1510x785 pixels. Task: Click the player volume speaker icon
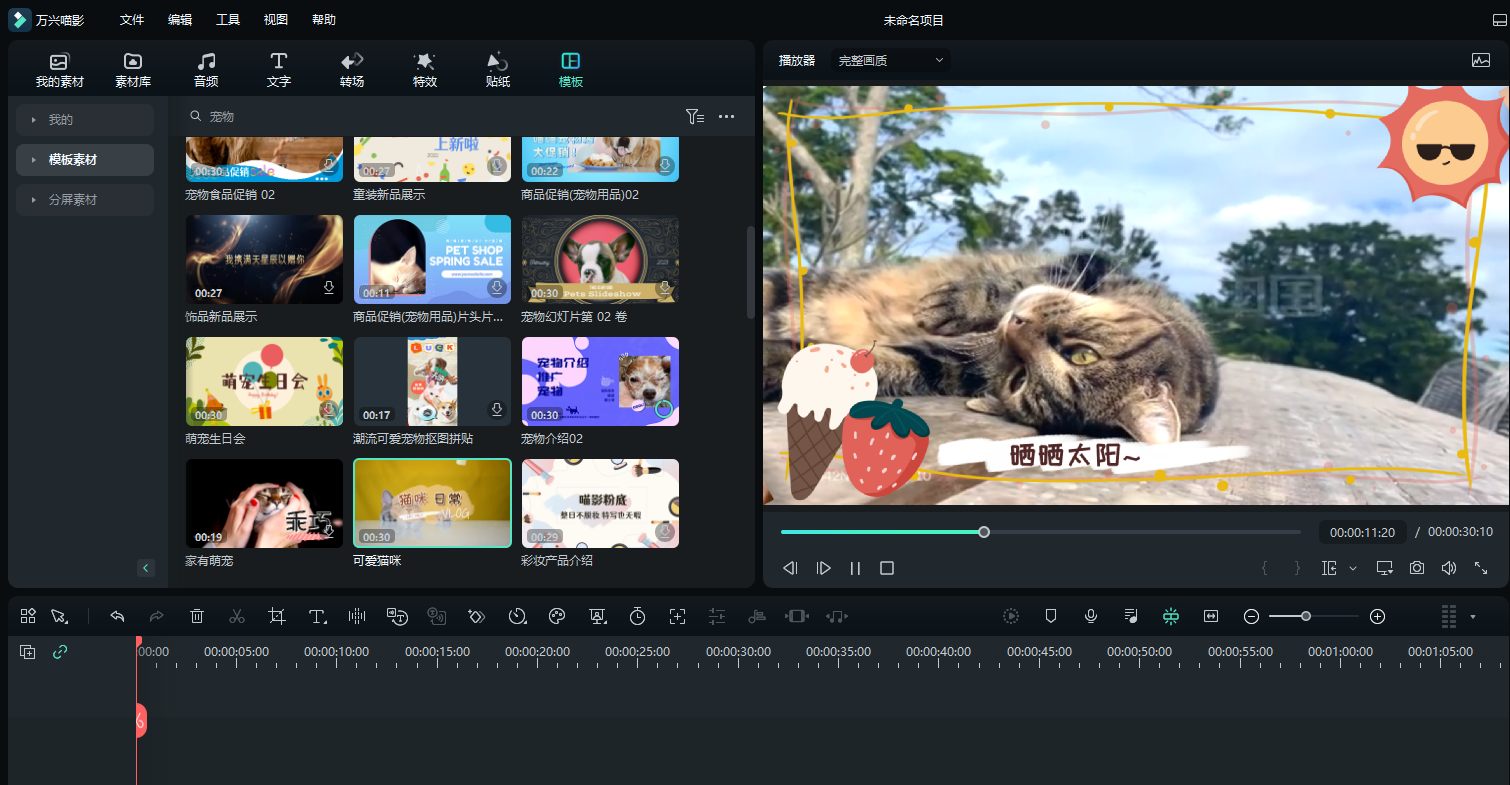[x=1449, y=568]
